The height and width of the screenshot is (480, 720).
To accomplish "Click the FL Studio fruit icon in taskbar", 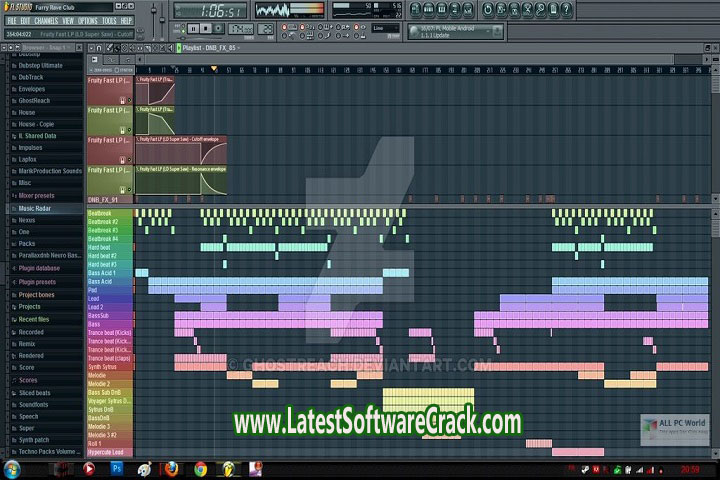I will pyautogui.click(x=228, y=469).
